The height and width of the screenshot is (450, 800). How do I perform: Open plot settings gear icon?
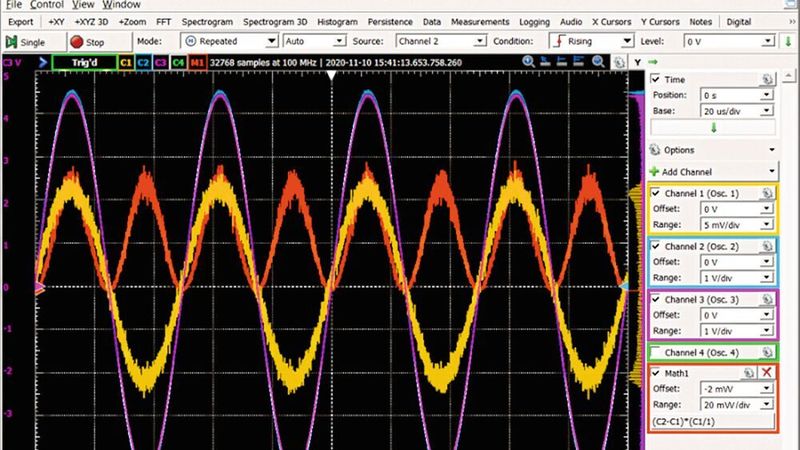619,62
